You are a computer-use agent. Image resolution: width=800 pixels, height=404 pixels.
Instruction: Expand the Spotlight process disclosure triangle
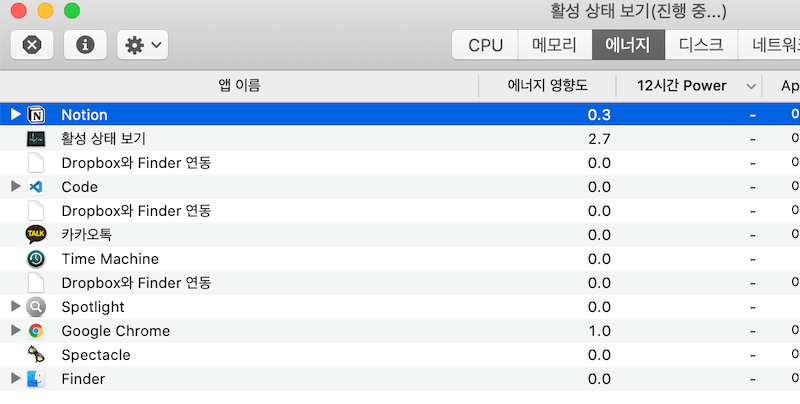(16, 307)
